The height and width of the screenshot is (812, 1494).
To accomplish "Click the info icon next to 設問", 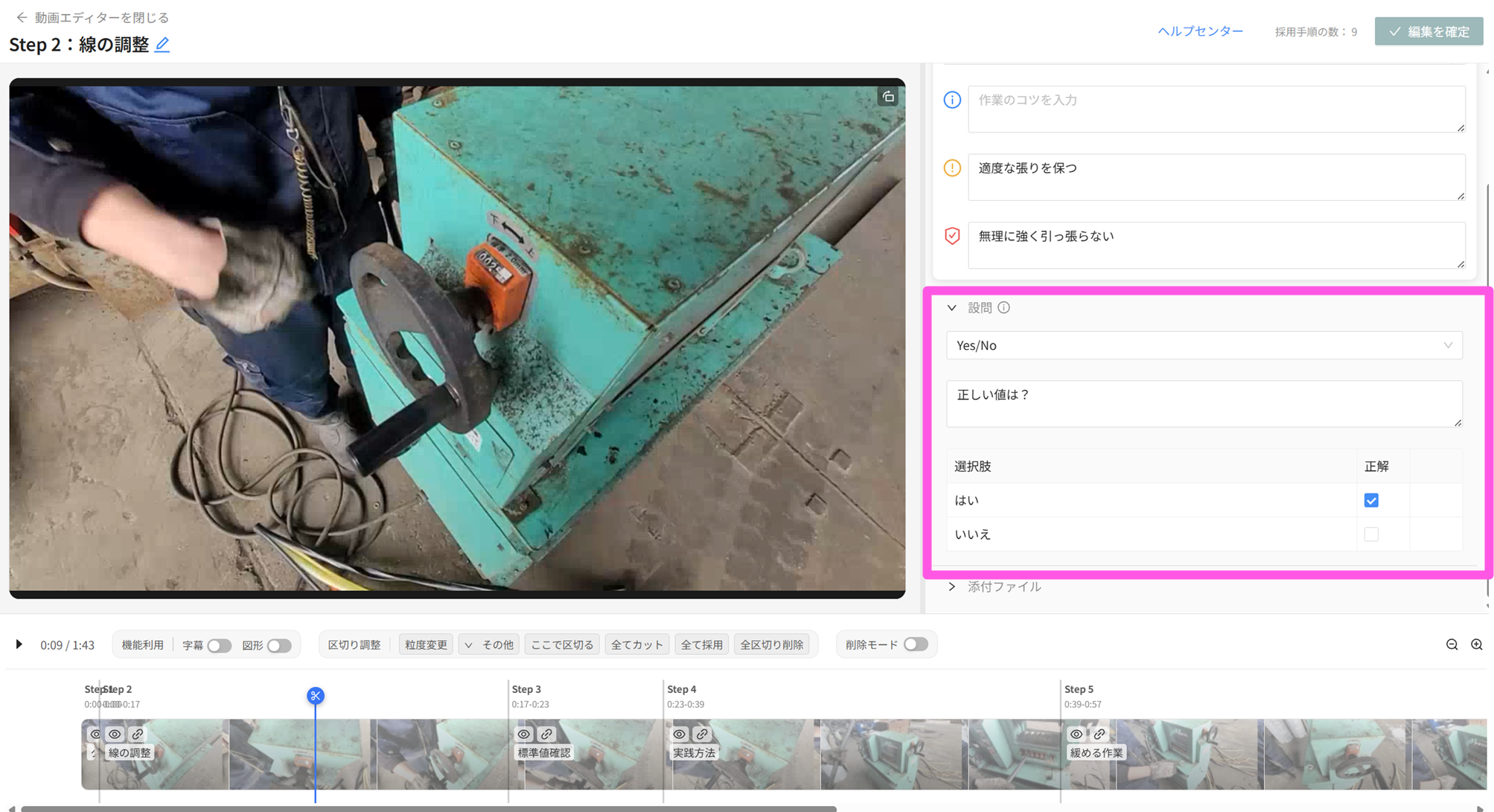I will coord(1003,307).
